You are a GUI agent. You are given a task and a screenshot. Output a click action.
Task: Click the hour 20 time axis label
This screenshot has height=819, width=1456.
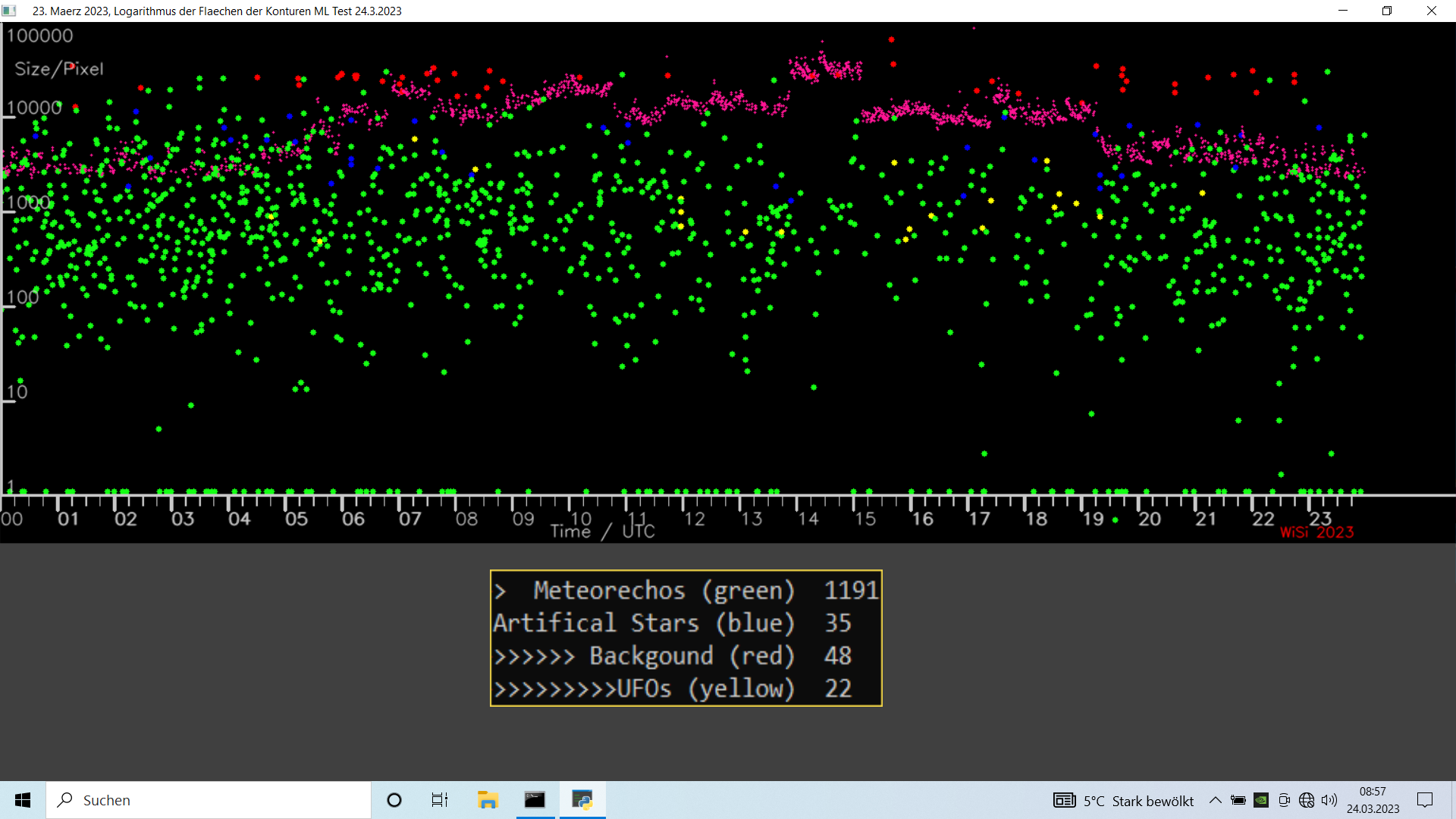(x=1150, y=519)
